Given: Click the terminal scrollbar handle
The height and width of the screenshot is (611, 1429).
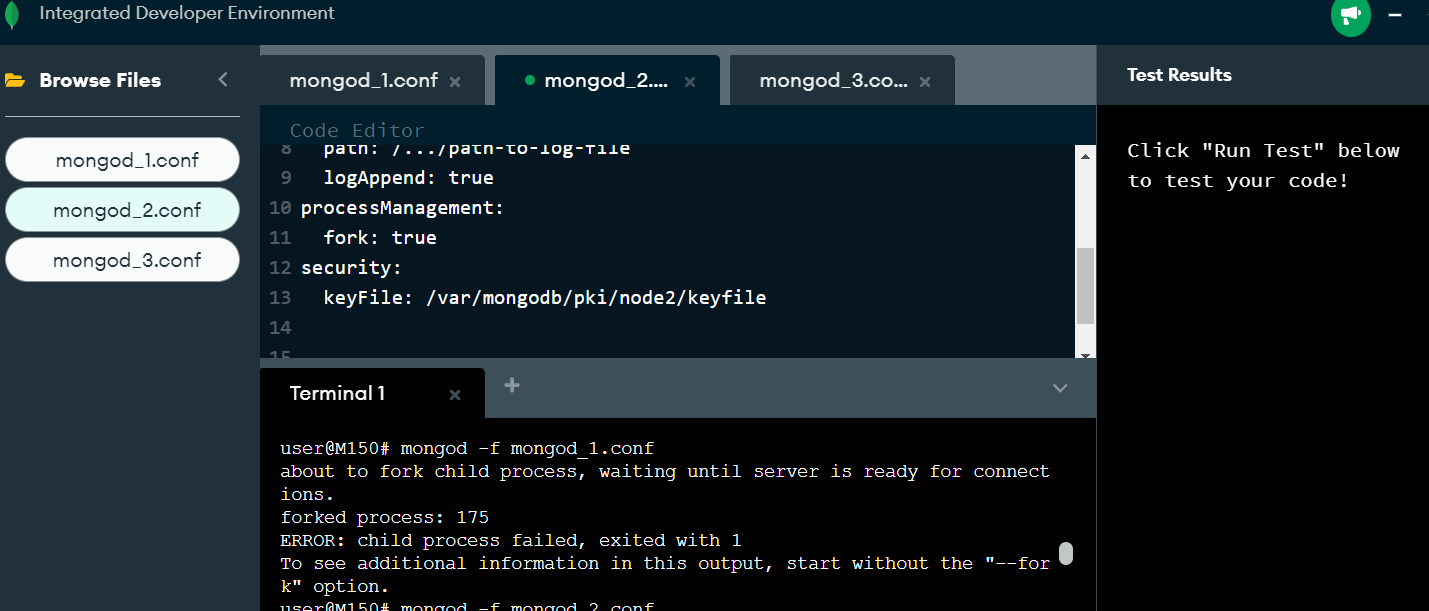Looking at the screenshot, I should 1066,553.
